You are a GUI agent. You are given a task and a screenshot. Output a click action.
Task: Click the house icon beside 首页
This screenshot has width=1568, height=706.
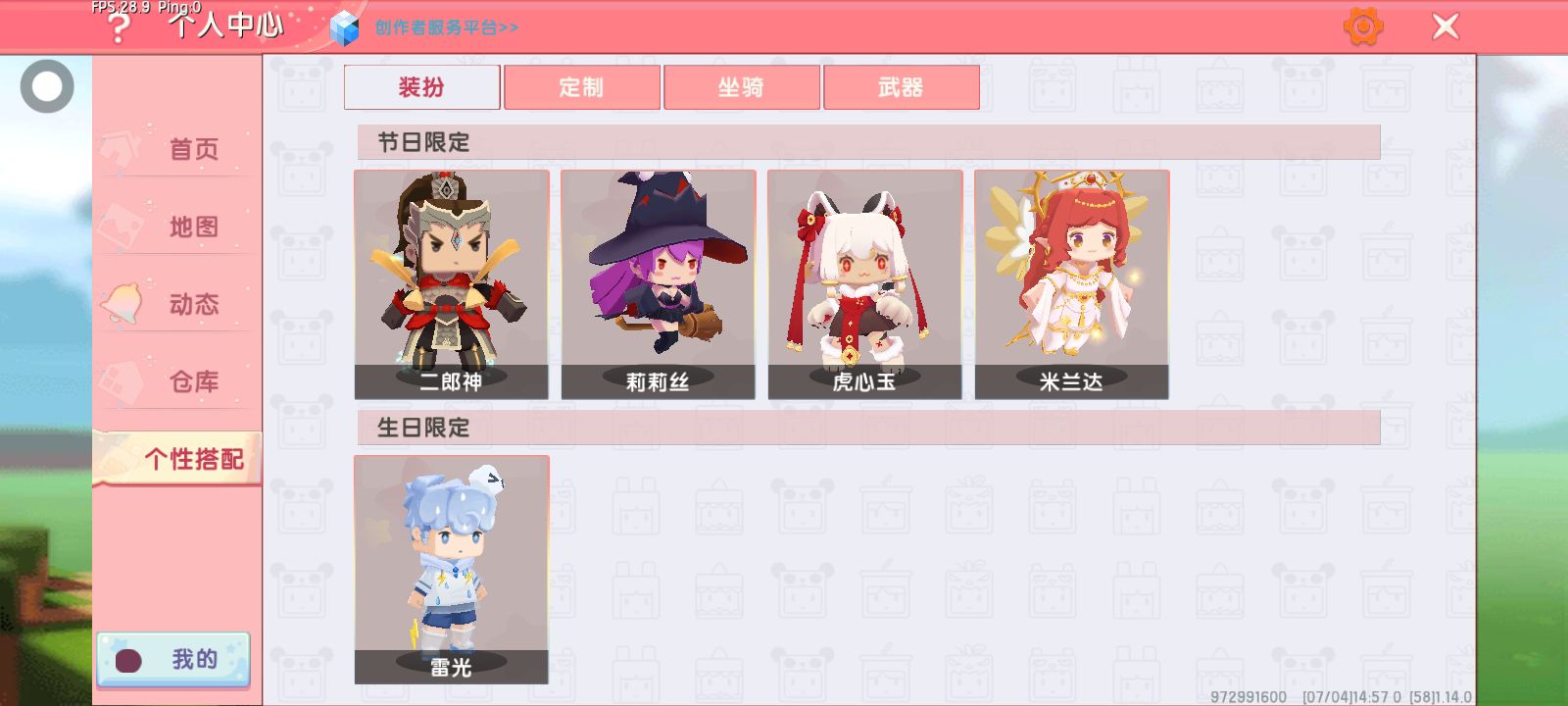(x=122, y=148)
